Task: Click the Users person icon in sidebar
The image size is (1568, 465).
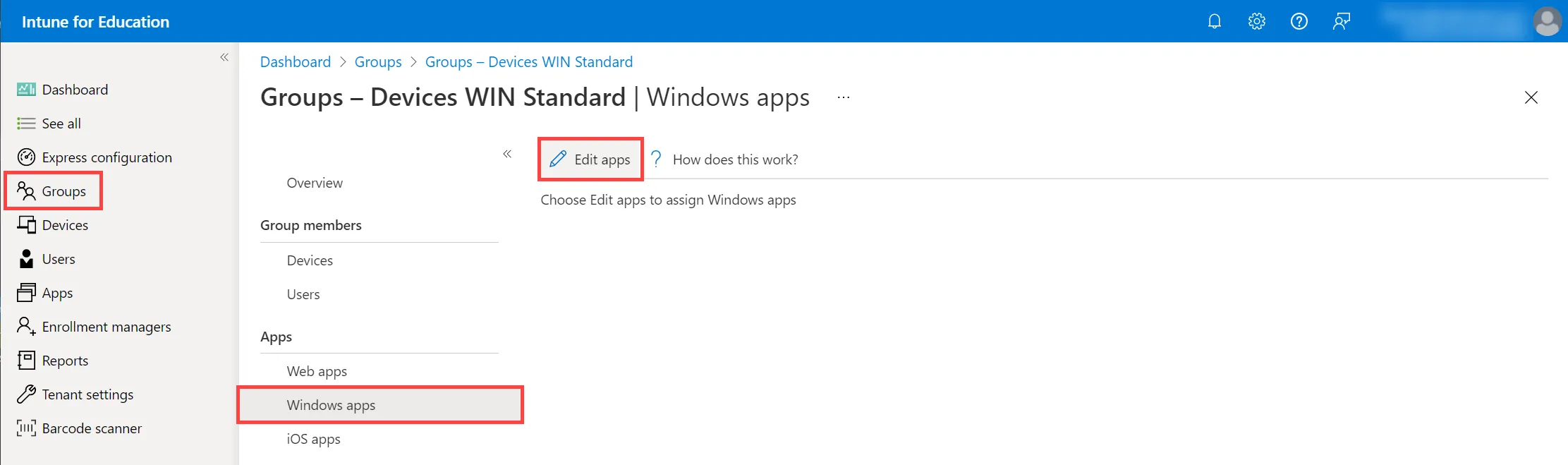Action: tap(26, 259)
